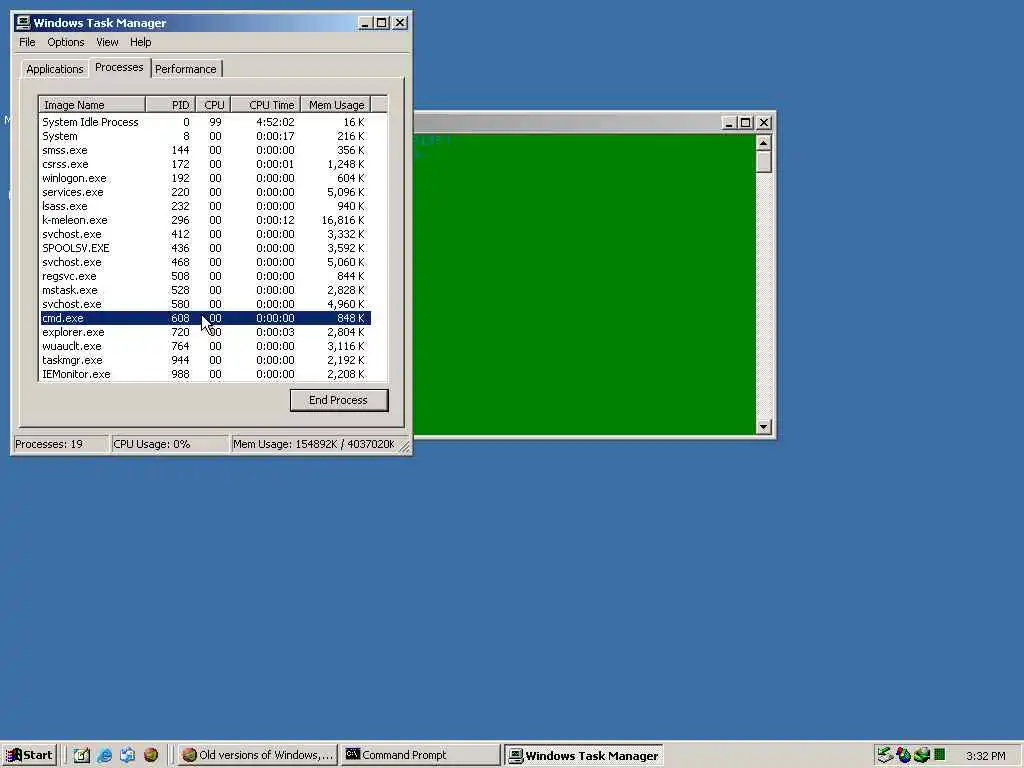Sort by Mem Usage column header
The width and height of the screenshot is (1024, 768).
tap(336, 104)
